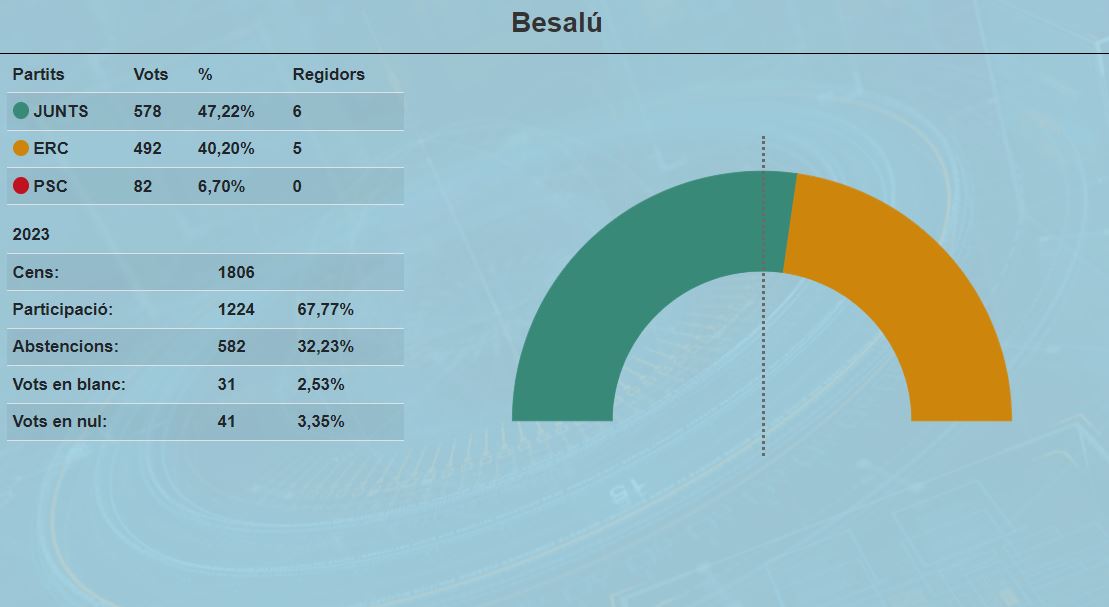Click the Vots en blanc row label
The image size is (1109, 607).
[x=69, y=384]
